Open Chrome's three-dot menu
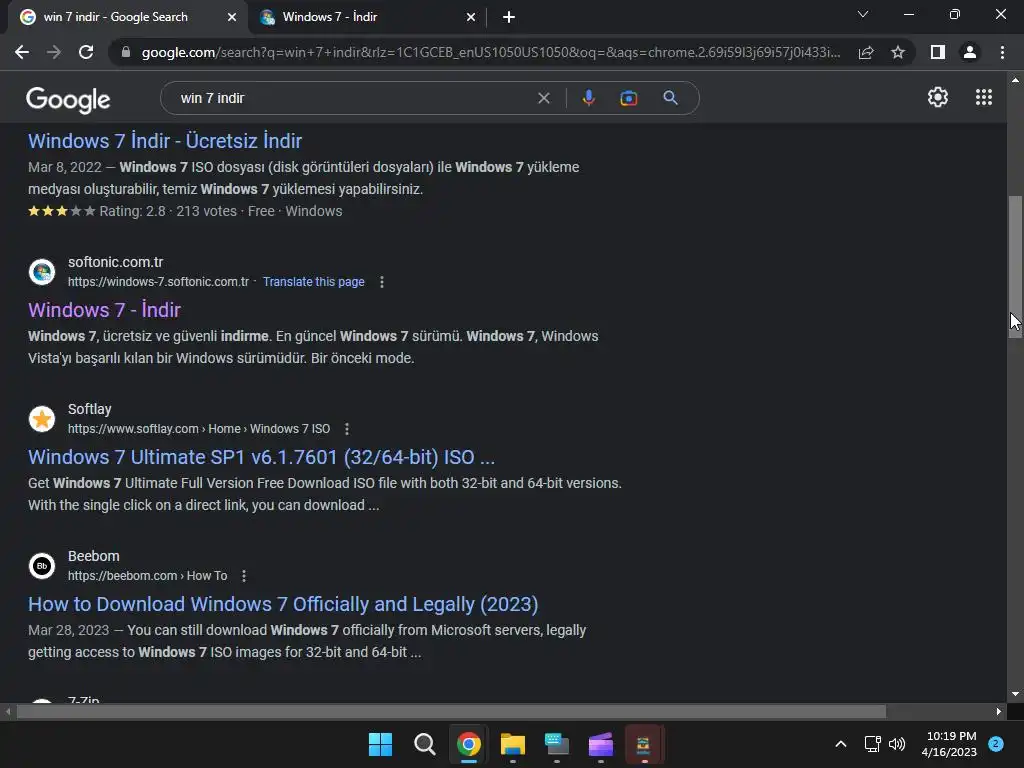 pyautogui.click(x=1002, y=52)
